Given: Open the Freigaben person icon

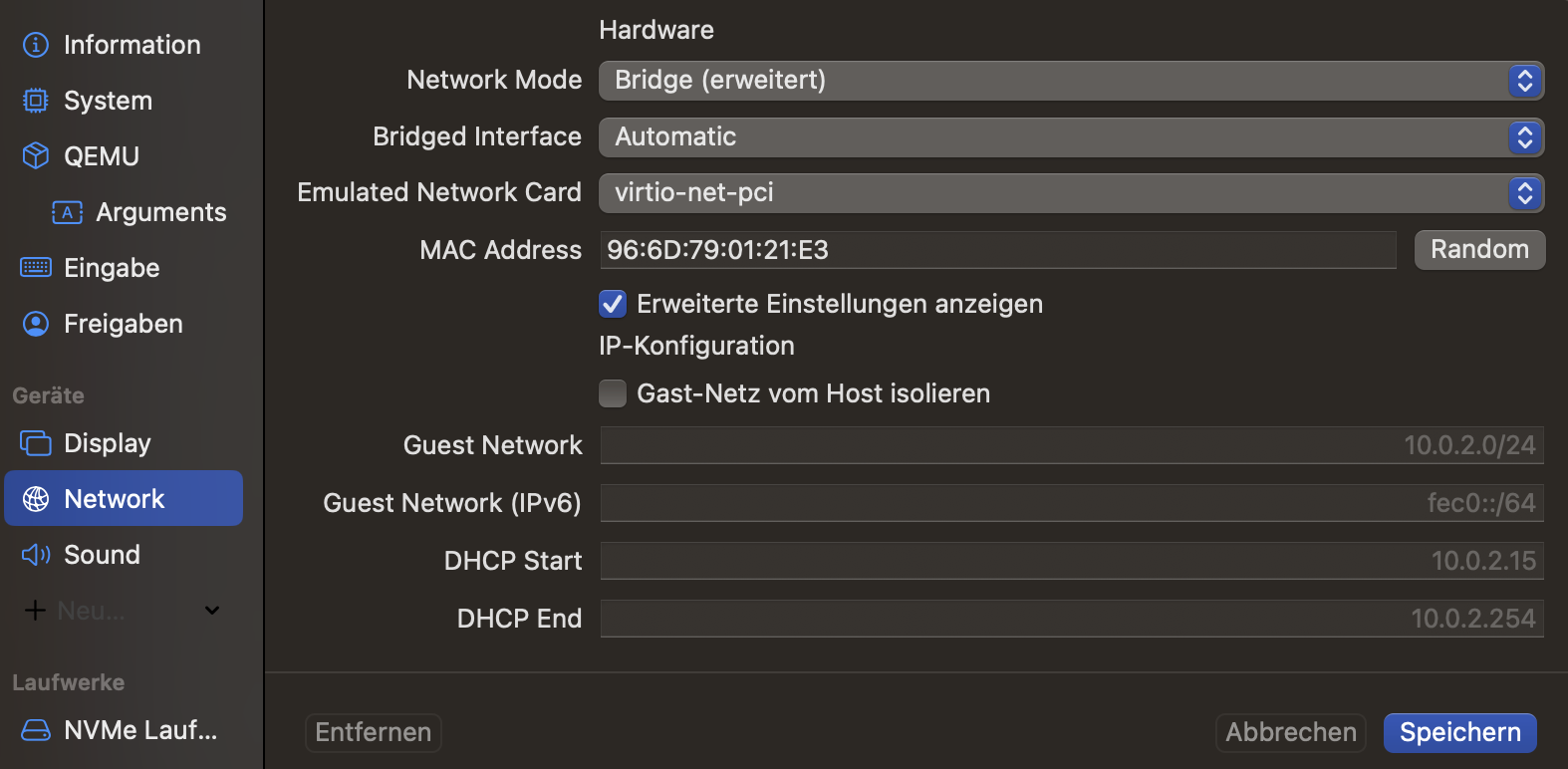Looking at the screenshot, I should point(36,324).
